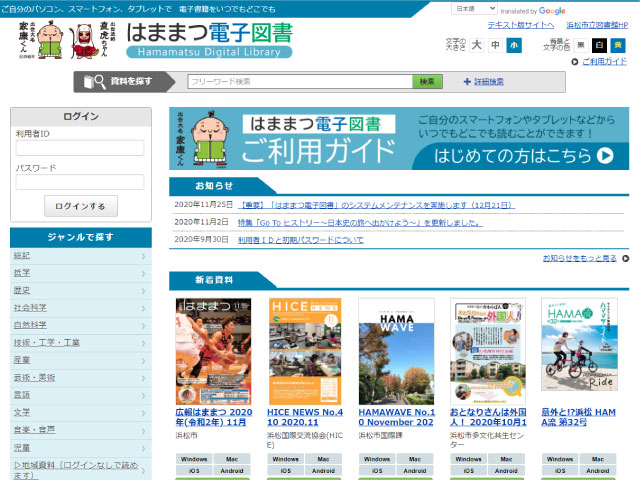Open 浜松市立図書館HP link
The image size is (640, 480).
pyautogui.click(x=597, y=25)
